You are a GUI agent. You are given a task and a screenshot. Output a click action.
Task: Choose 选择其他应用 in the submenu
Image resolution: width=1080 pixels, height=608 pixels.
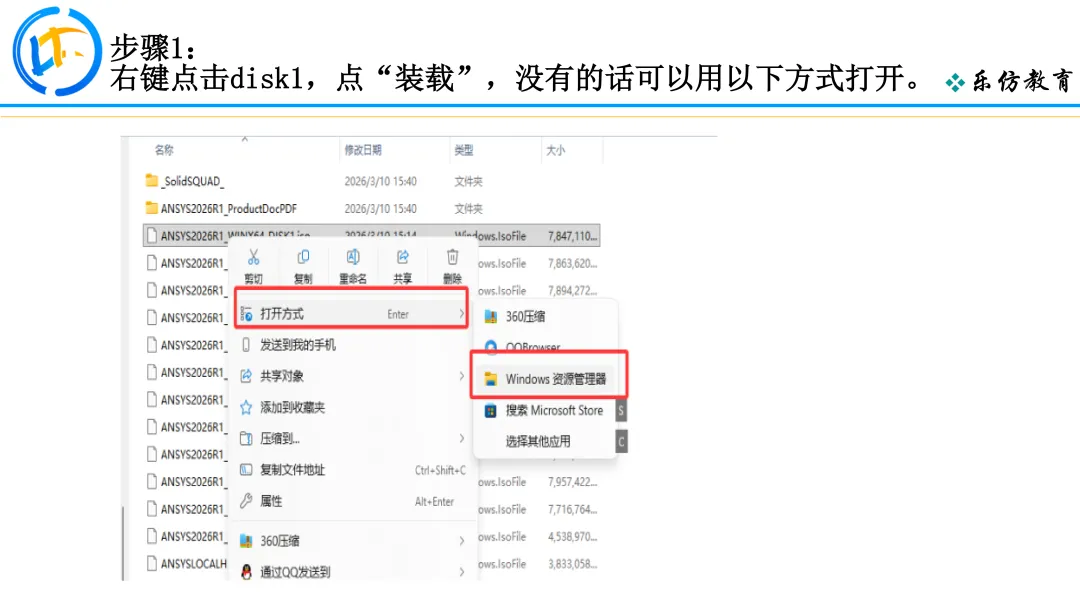pos(538,441)
